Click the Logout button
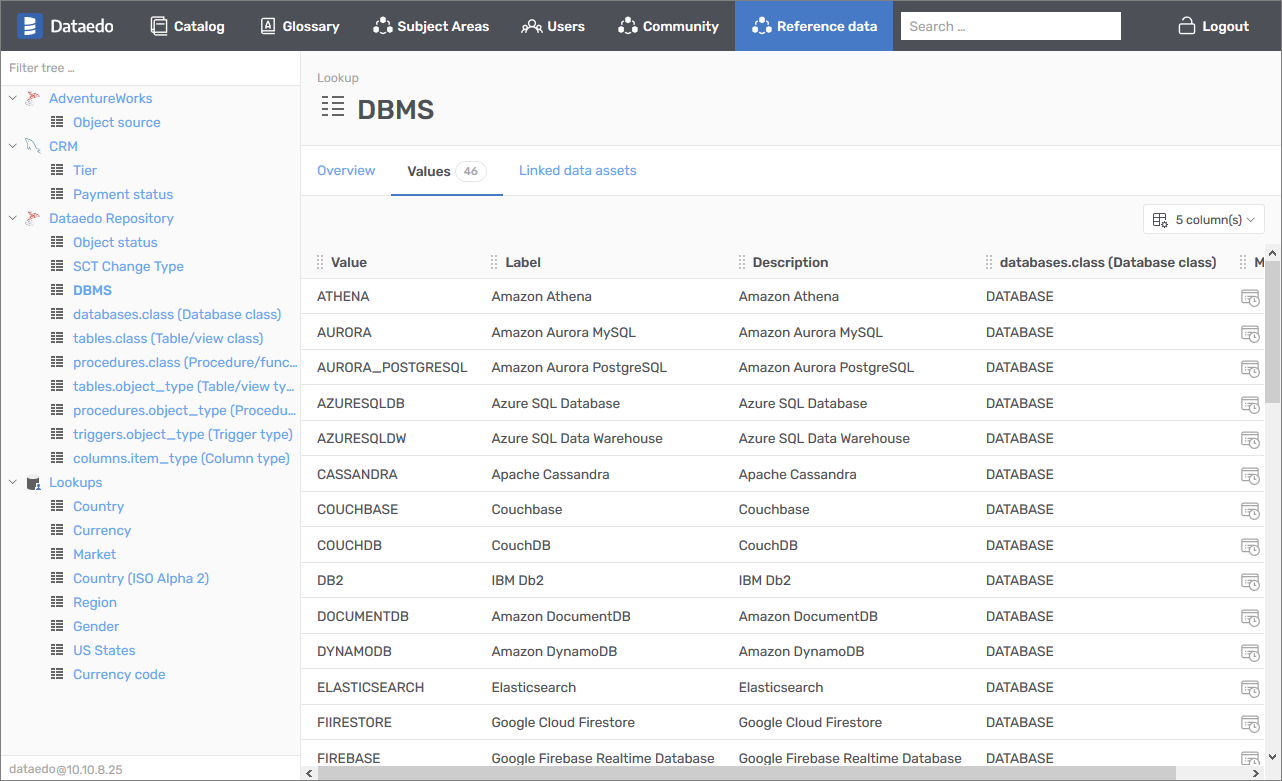 pos(1213,26)
